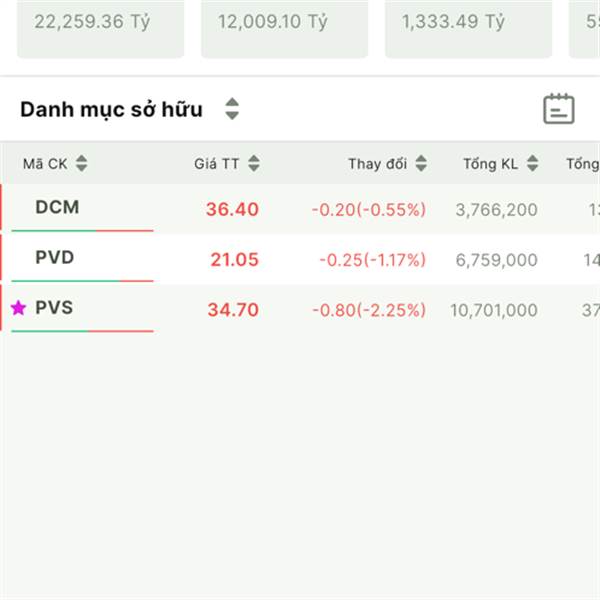The height and width of the screenshot is (600, 600).
Task: Click the DCM buy-sell ratio bar
Action: [x=82, y=231]
